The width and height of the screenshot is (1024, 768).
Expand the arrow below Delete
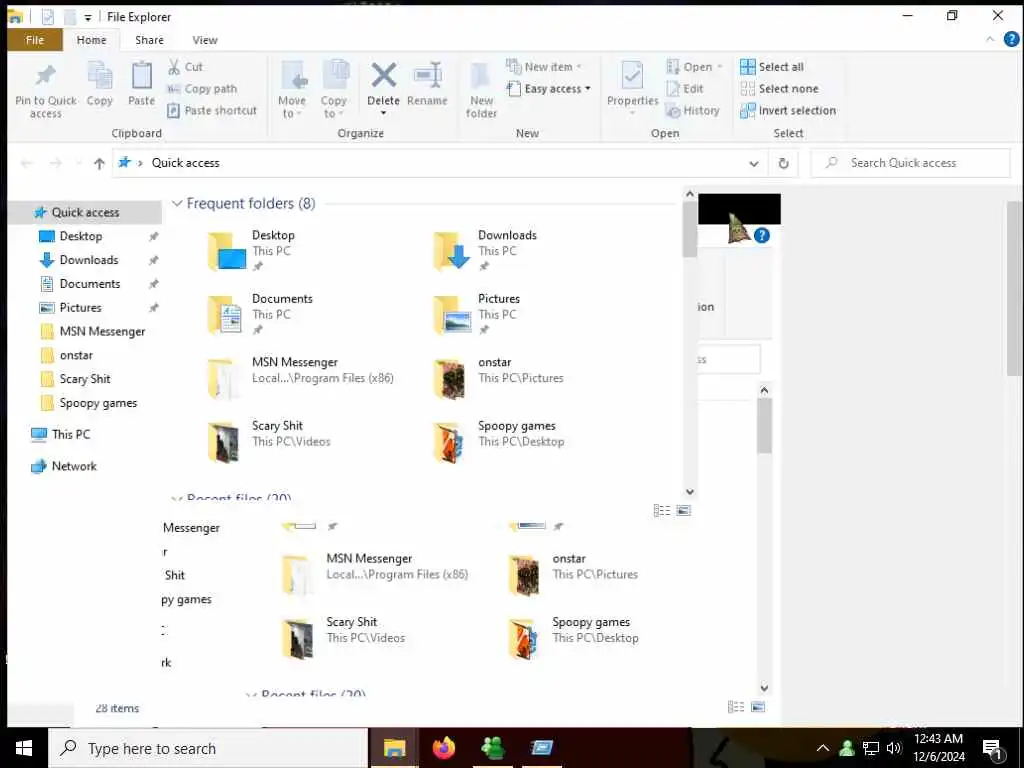383,114
